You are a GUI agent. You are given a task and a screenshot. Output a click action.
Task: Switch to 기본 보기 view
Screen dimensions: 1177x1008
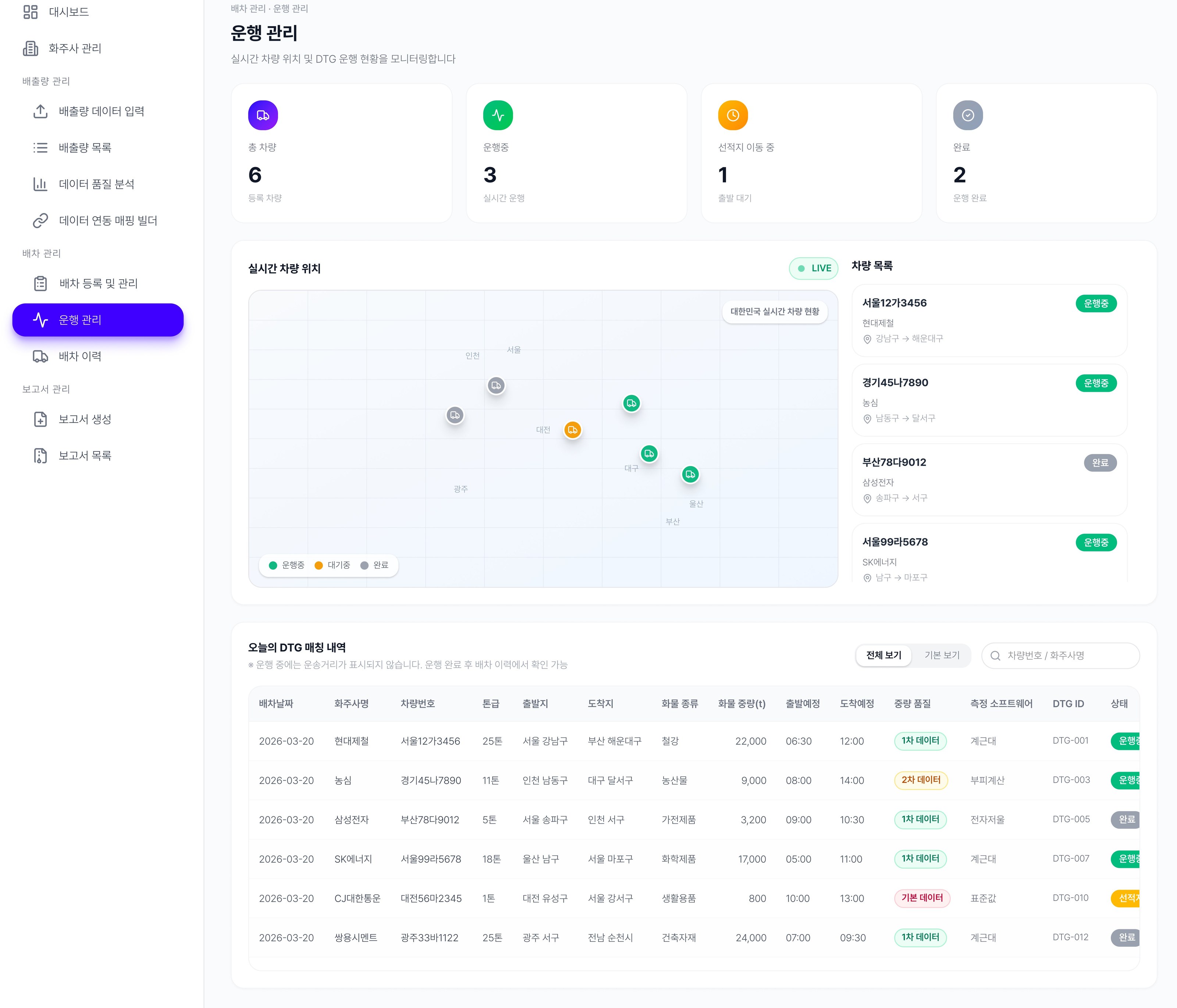click(x=942, y=655)
